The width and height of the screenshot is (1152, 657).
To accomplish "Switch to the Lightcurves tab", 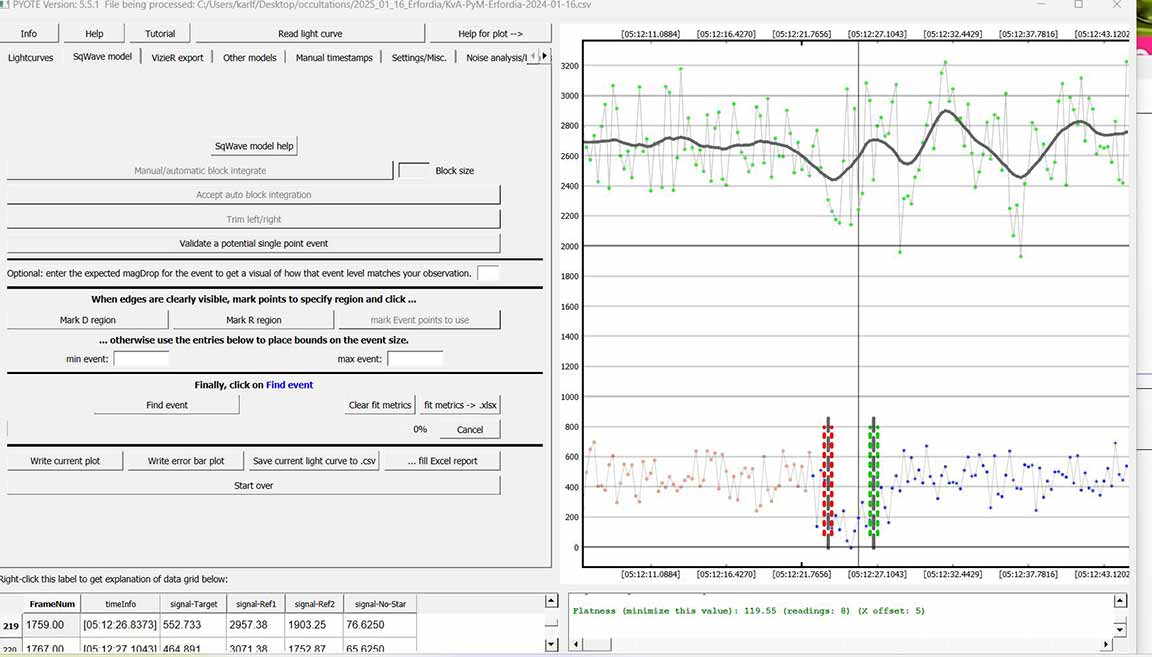I will [x=31, y=57].
